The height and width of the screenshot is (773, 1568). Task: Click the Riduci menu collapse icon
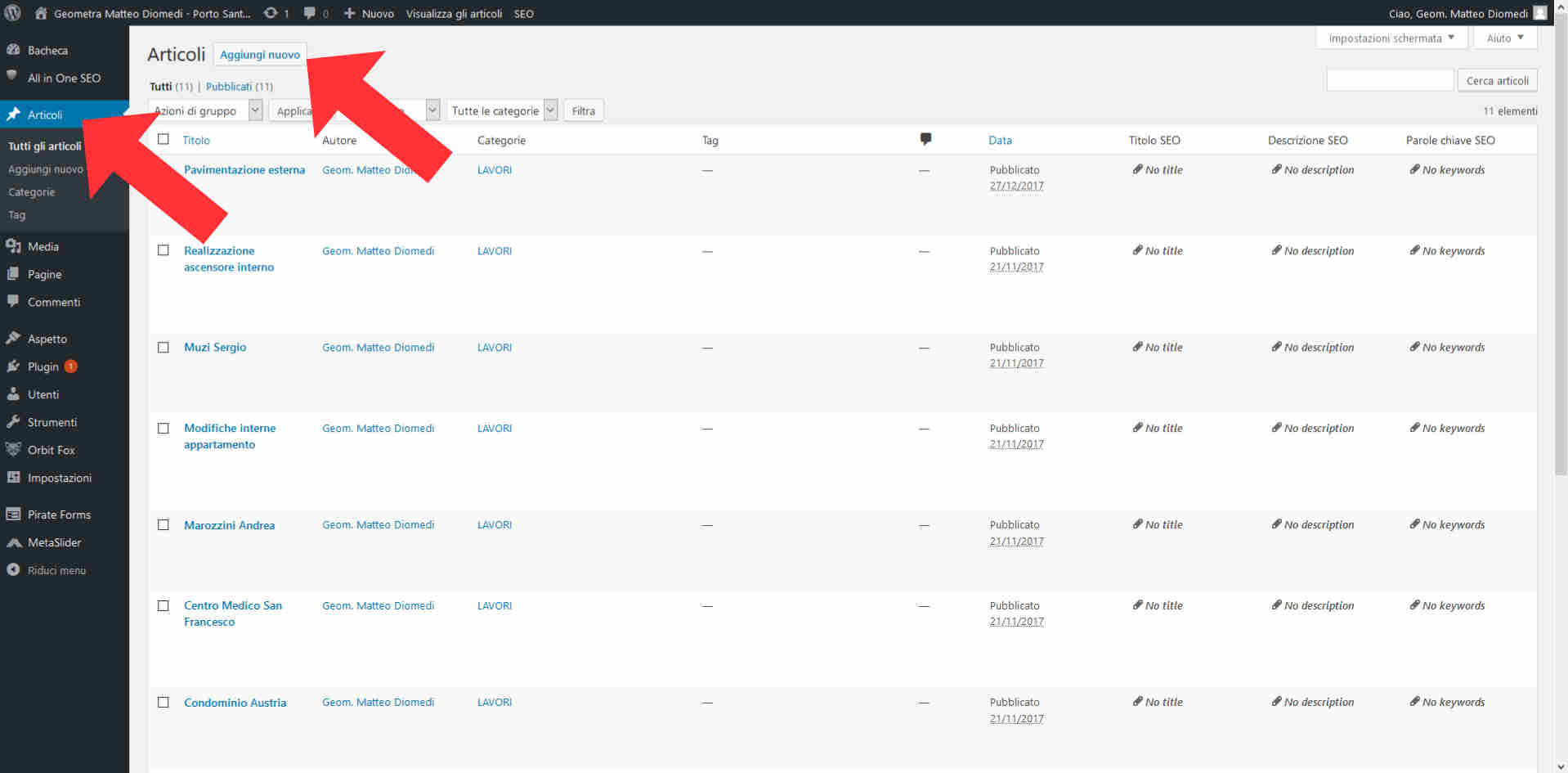13,569
